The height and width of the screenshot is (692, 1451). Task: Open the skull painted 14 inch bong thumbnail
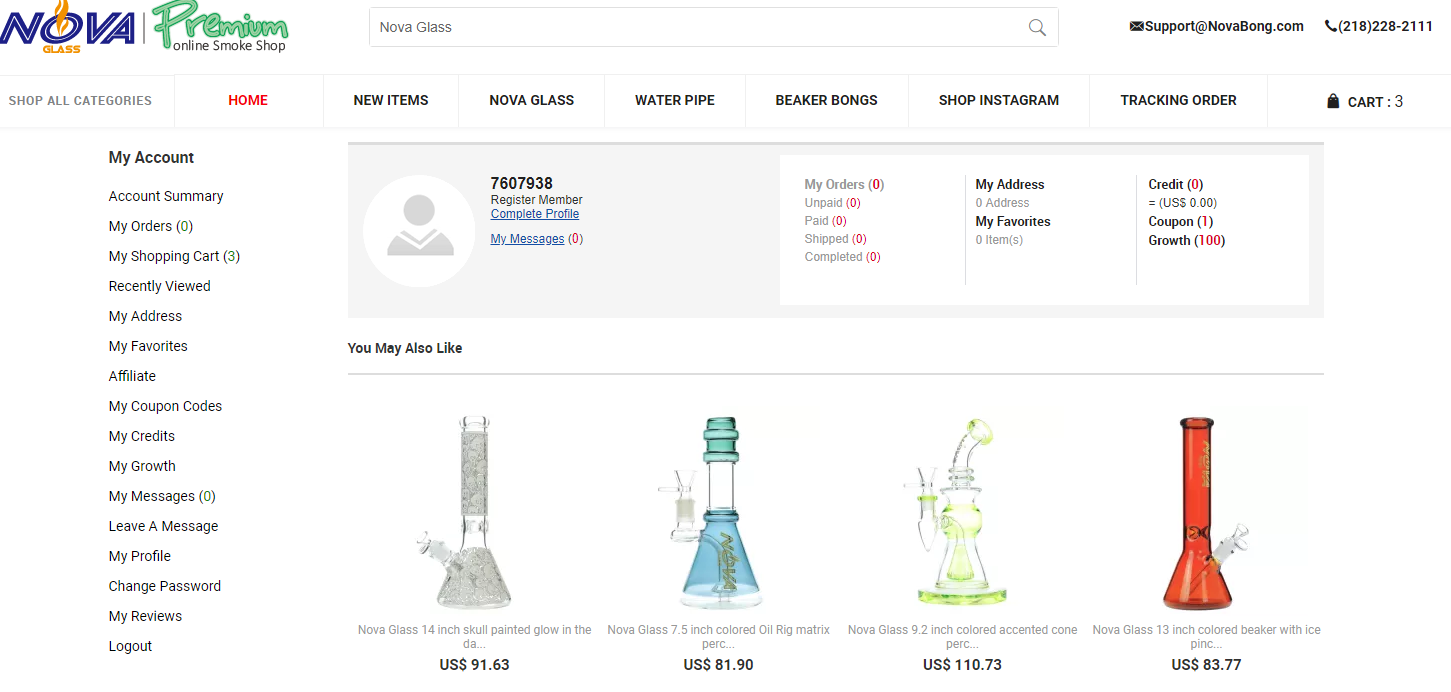(474, 512)
